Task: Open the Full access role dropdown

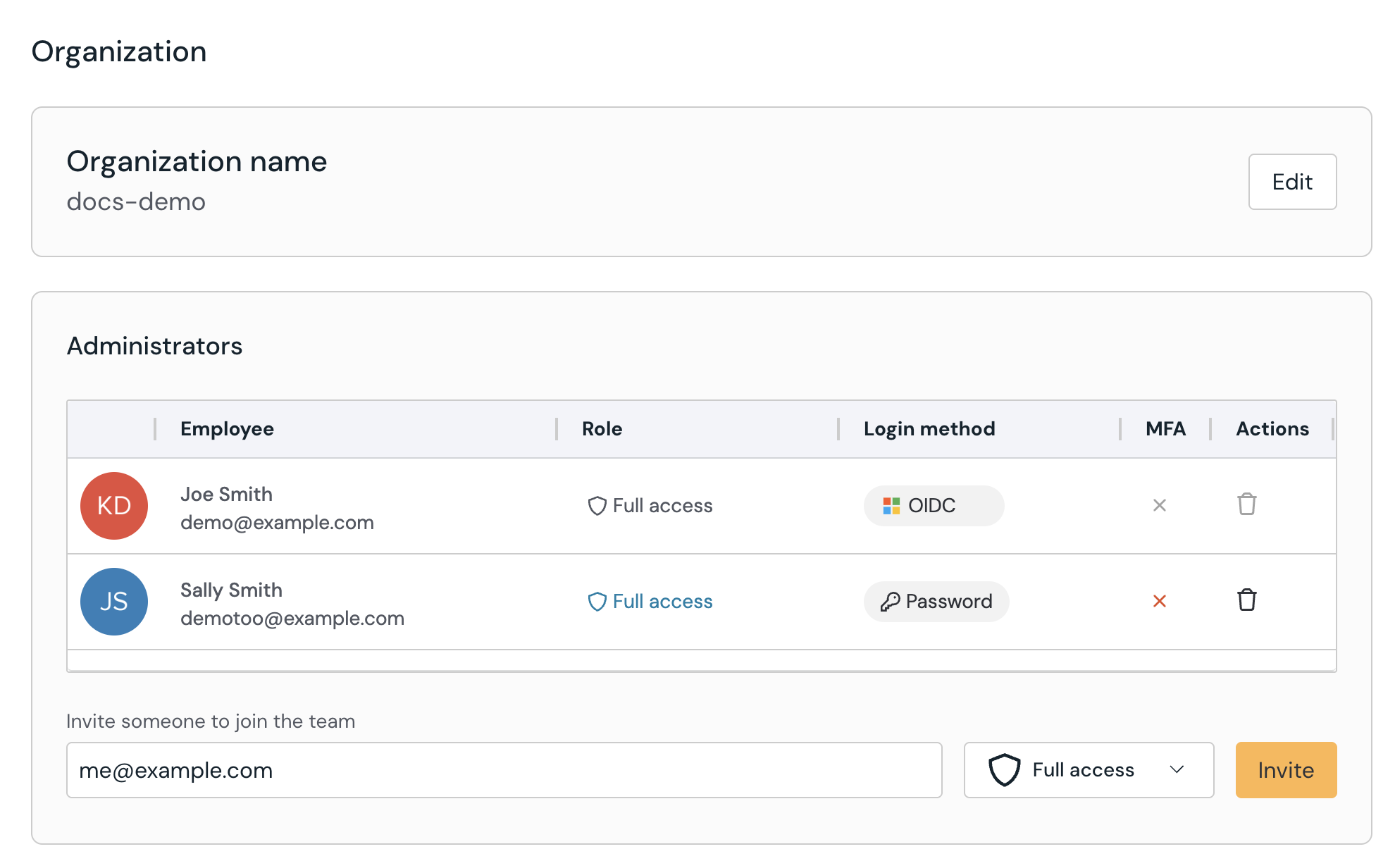Action: point(1088,770)
